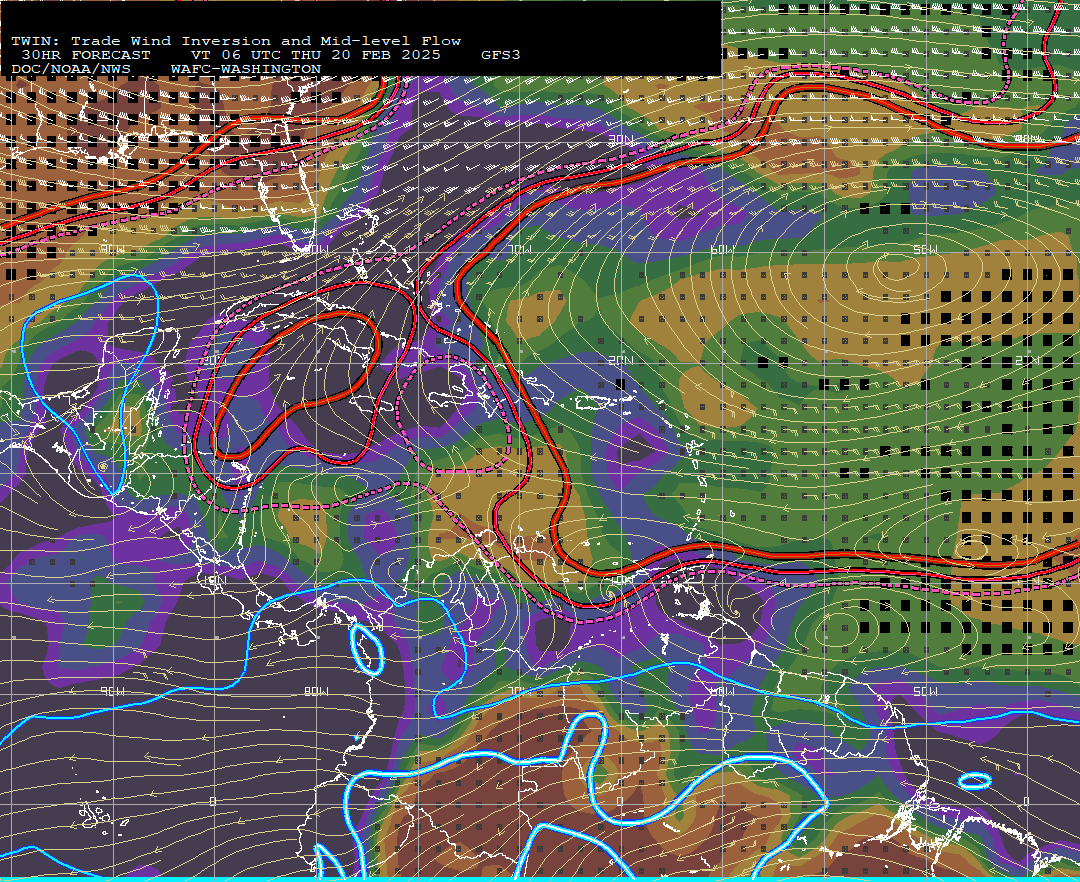Click the '80W' label by south Florida
Image resolution: width=1080 pixels, height=882 pixels.
pyautogui.click(x=317, y=249)
